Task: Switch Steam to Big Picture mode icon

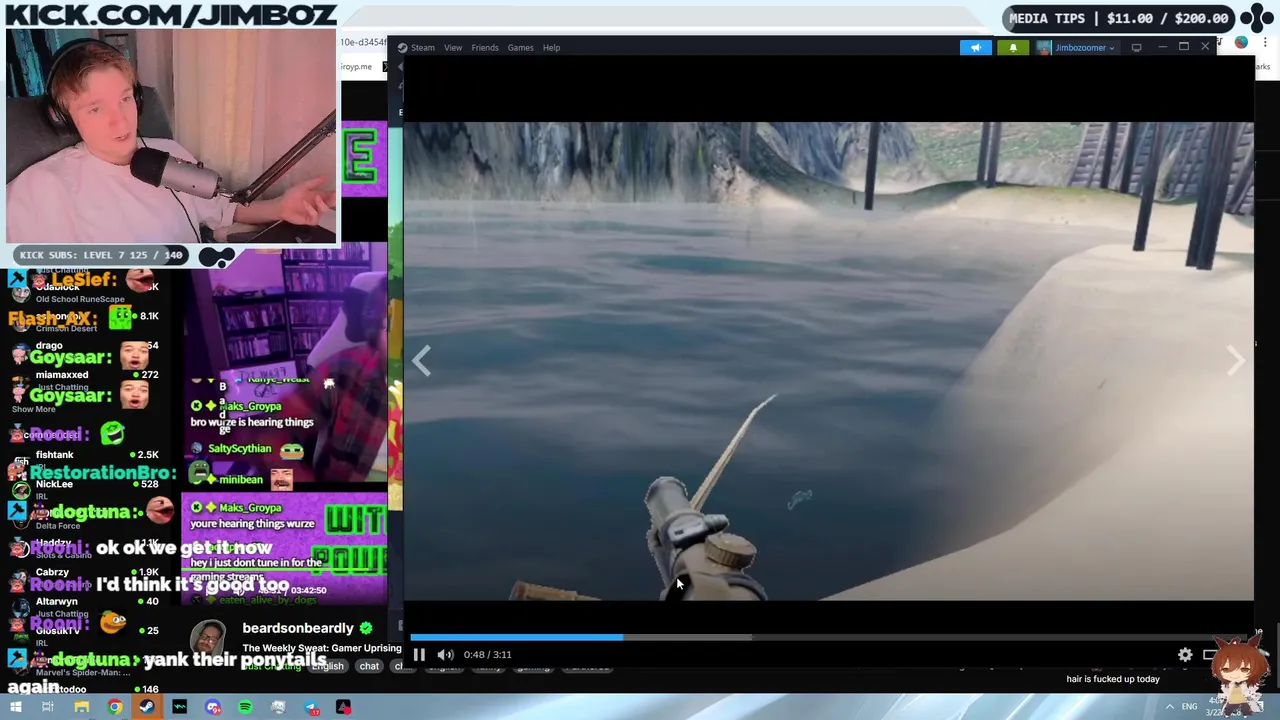Action: coord(1136,47)
